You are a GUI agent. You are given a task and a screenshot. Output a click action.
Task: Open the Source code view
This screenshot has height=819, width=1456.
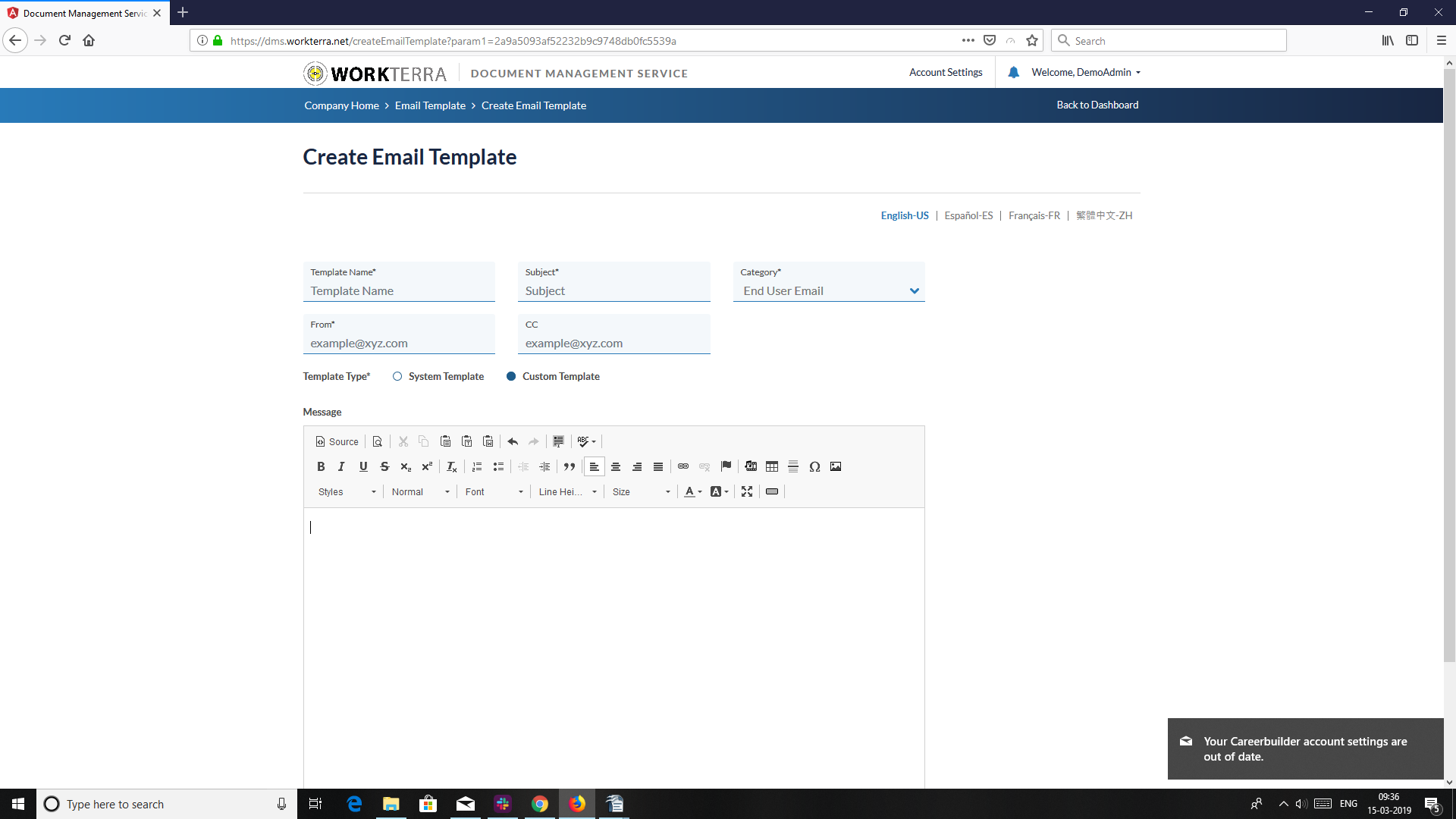(x=337, y=441)
